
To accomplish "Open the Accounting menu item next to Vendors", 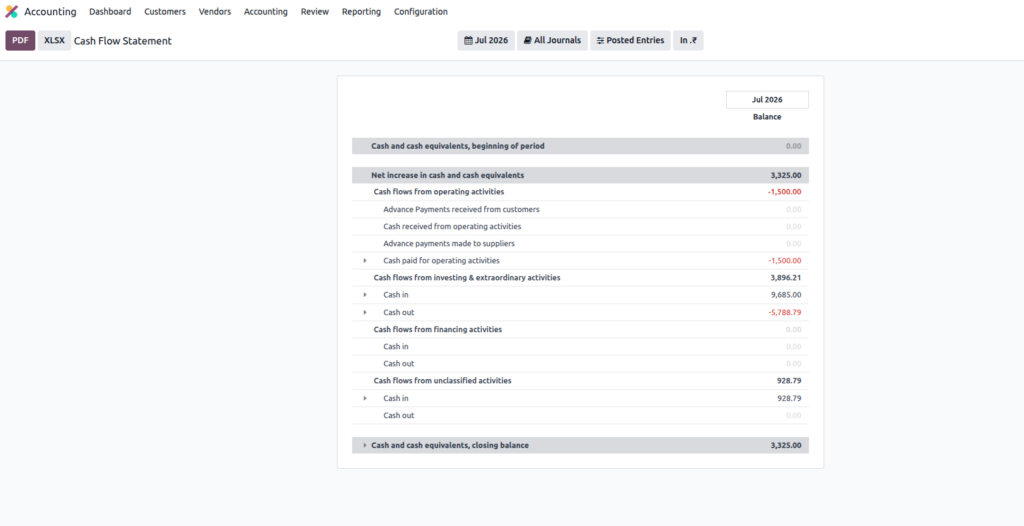I will click(266, 12).
